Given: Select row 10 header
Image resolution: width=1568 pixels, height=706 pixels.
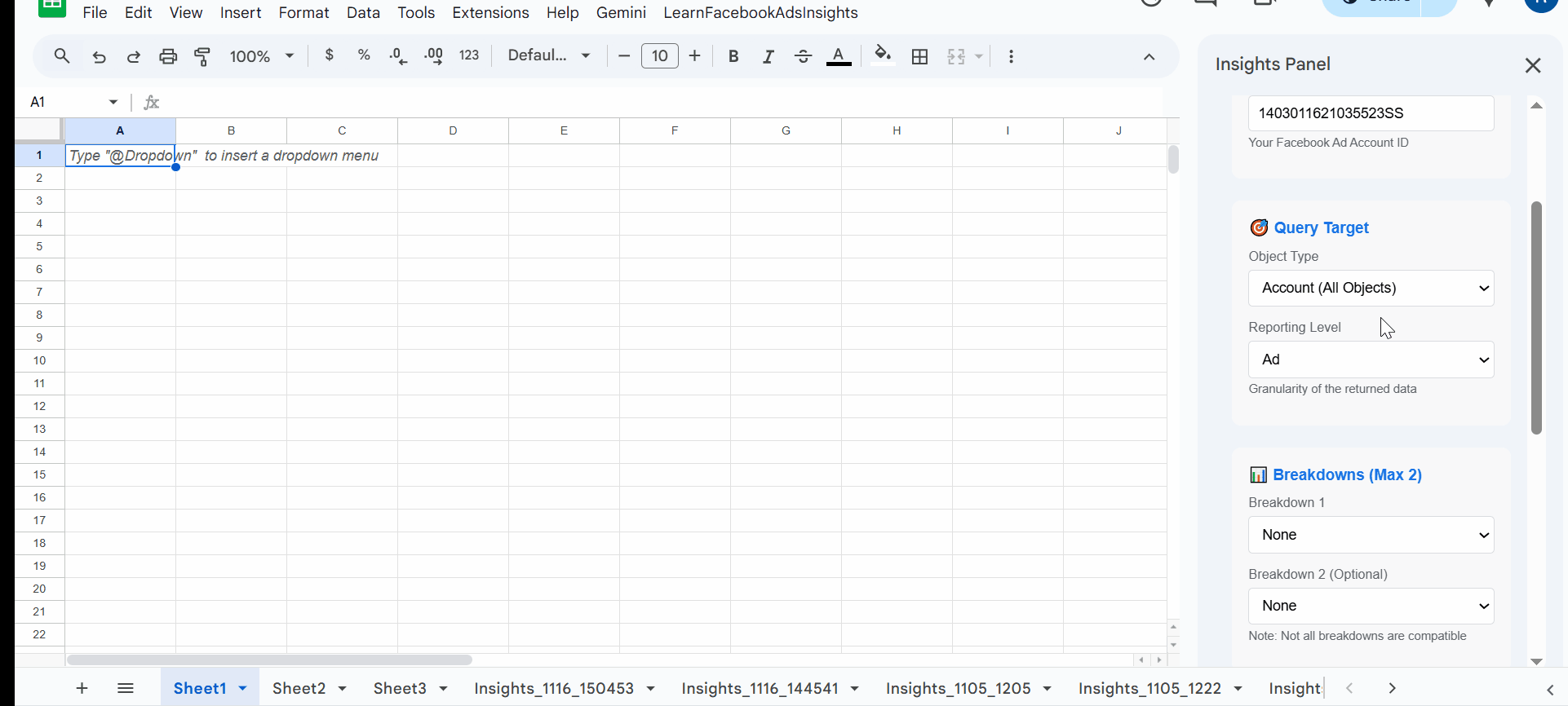Looking at the screenshot, I should [x=39, y=360].
